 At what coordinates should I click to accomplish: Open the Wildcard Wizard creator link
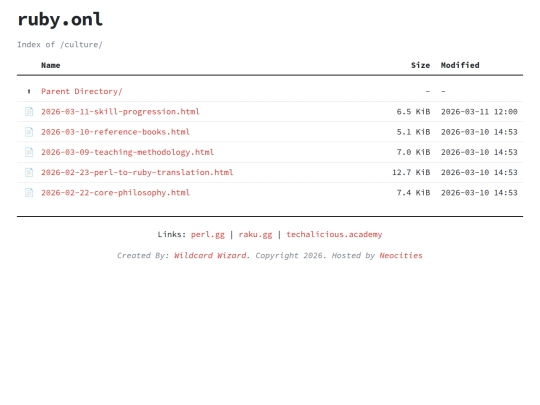[x=210, y=256]
